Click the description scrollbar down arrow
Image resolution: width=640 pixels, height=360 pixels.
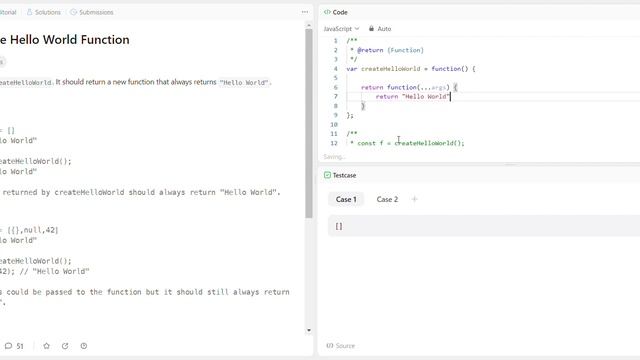(x=309, y=330)
